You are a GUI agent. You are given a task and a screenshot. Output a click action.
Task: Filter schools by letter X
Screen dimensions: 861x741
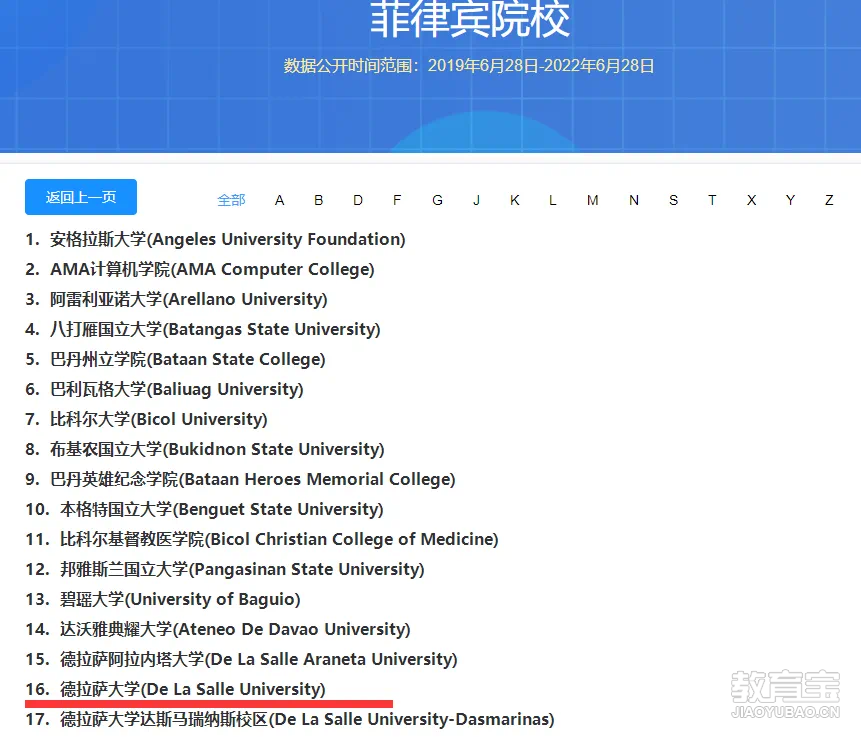coord(752,200)
